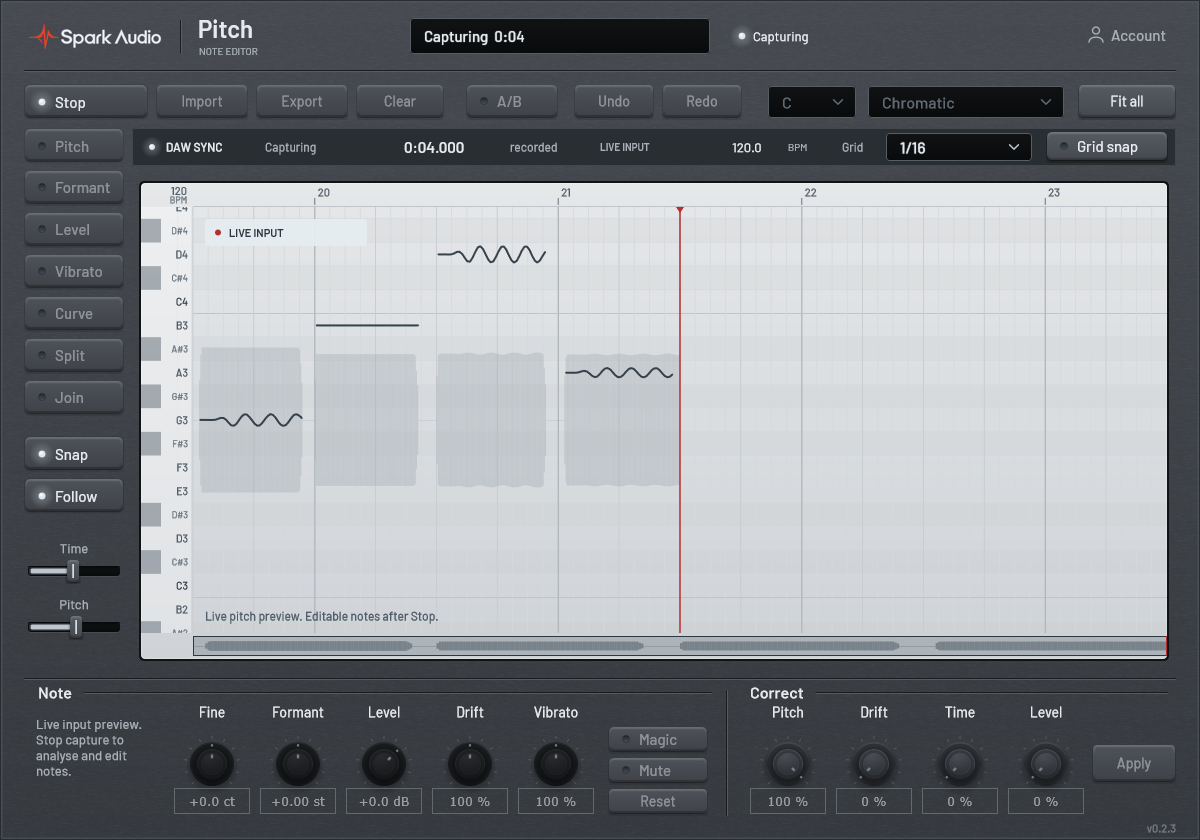Open the Chromatic scale dropdown
Viewport: 1200px width, 840px height.
965,103
